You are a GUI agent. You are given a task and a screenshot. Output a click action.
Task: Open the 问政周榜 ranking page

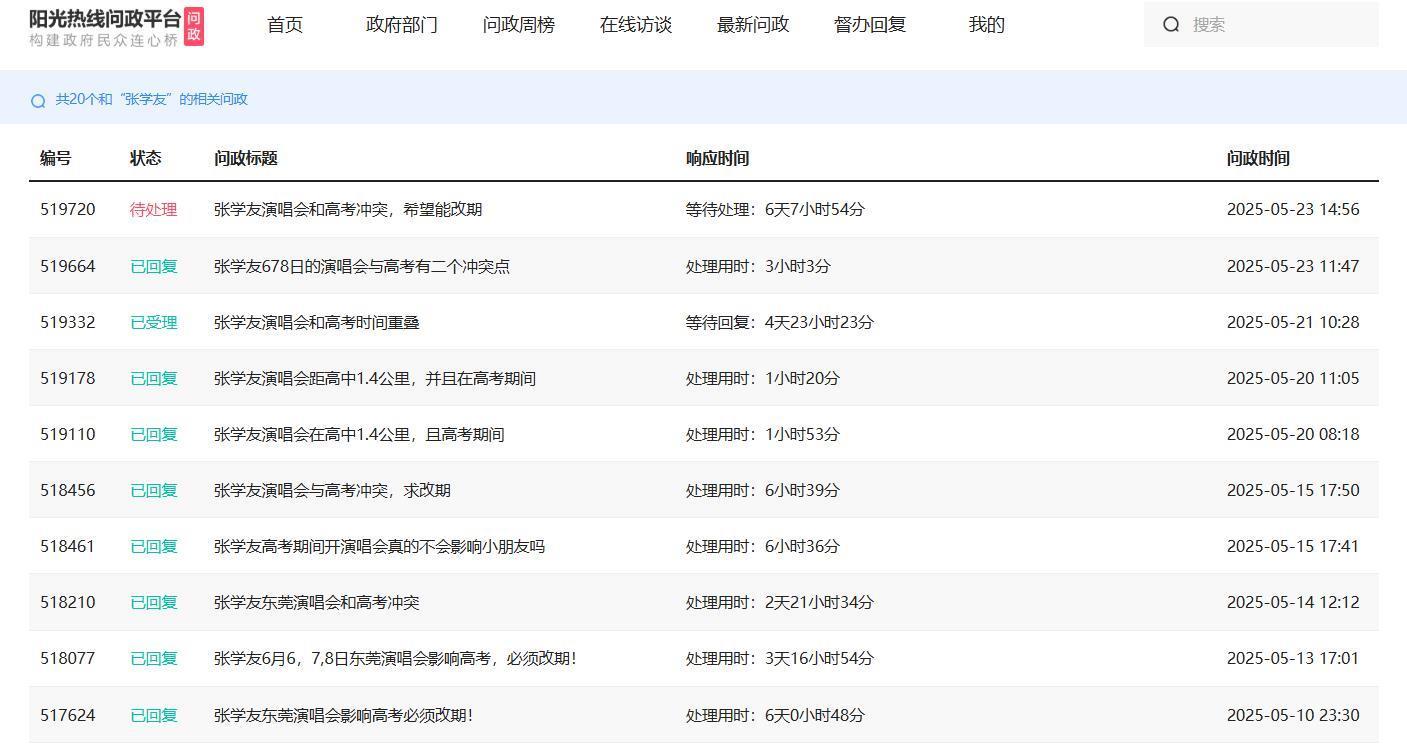tap(519, 25)
